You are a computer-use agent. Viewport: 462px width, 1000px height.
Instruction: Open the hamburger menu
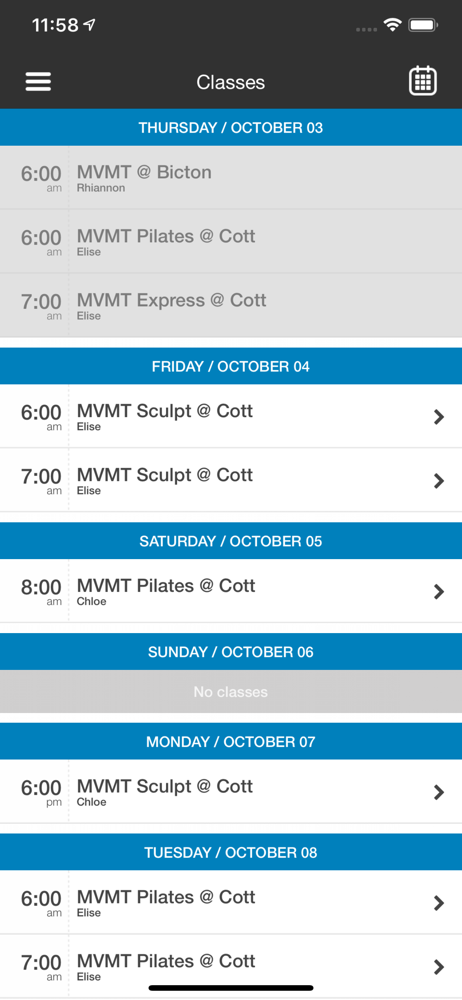pos(38,82)
